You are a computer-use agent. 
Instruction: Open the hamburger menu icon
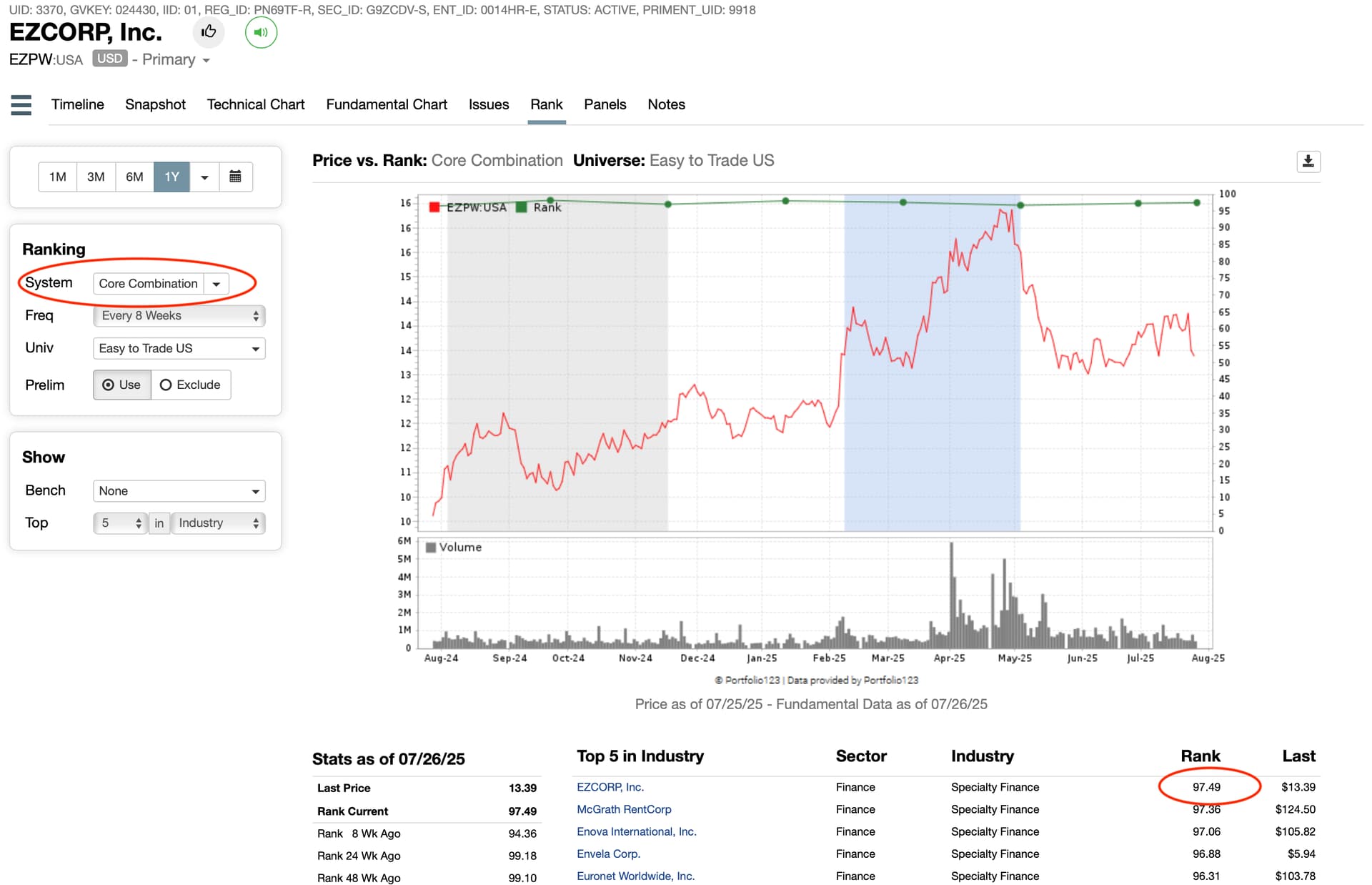pos(21,105)
